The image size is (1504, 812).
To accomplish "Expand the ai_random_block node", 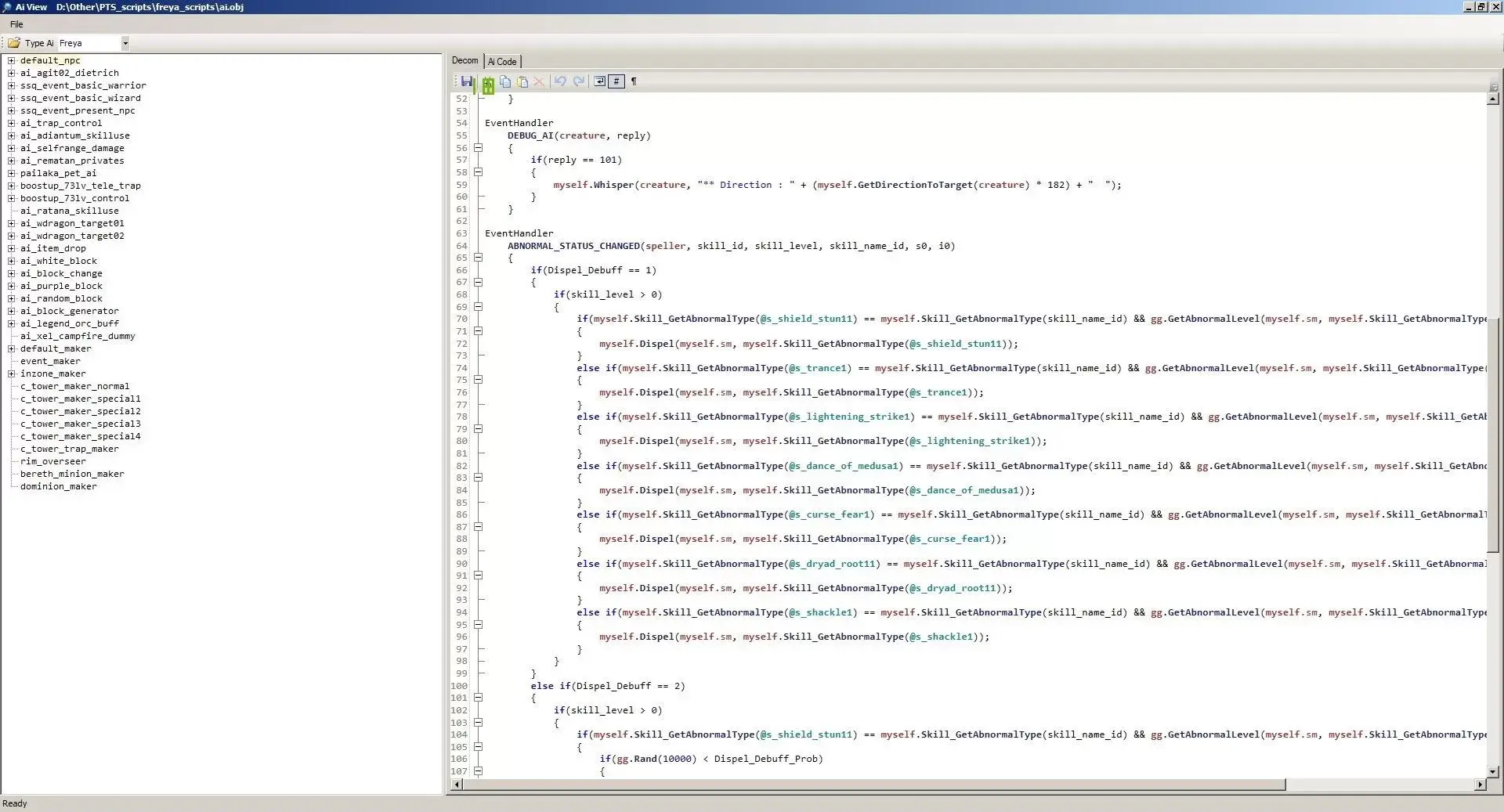I will click(x=12, y=298).
